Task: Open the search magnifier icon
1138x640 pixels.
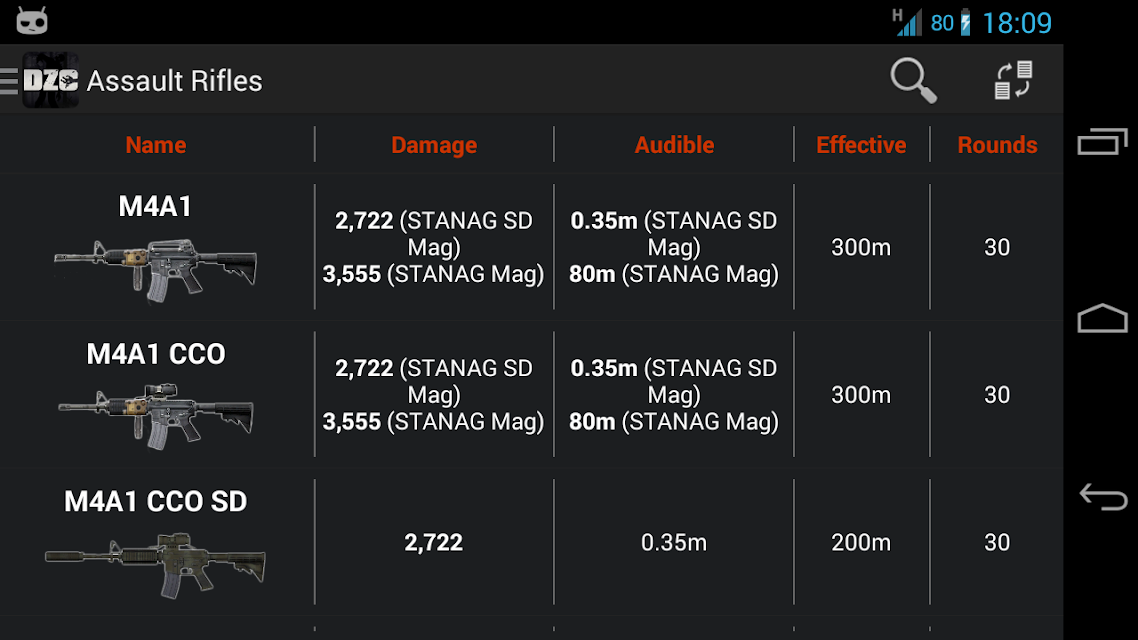Action: tap(913, 80)
